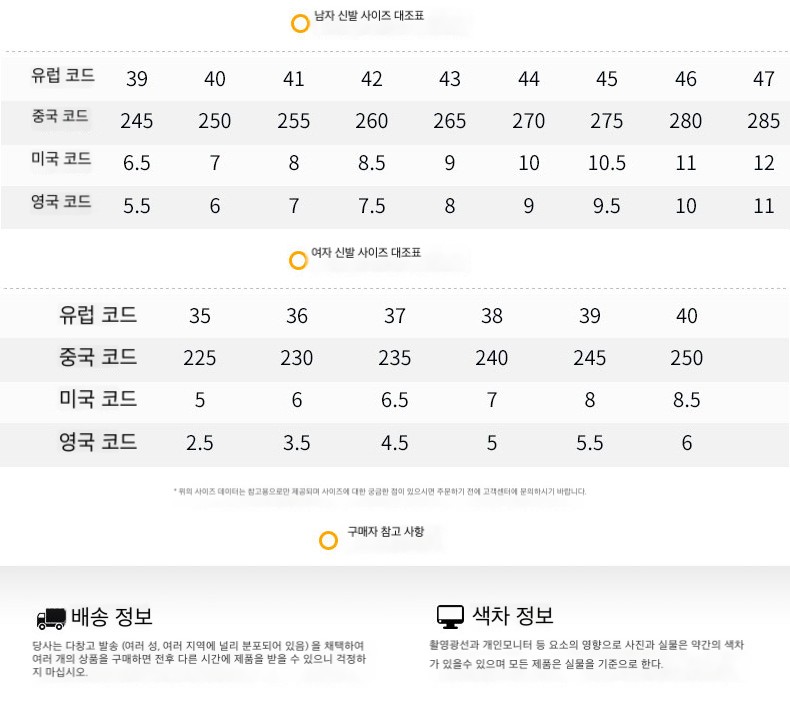Image resolution: width=790 pixels, height=728 pixels.
Task: Select the 색차 정보 heading
Action: click(x=513, y=616)
